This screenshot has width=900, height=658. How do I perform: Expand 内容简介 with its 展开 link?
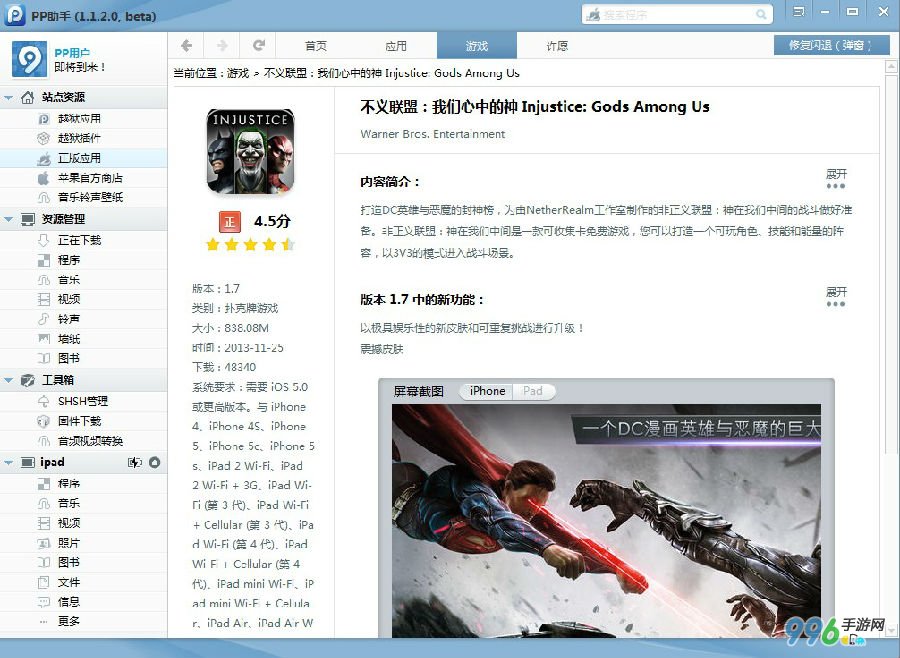pyautogui.click(x=836, y=178)
